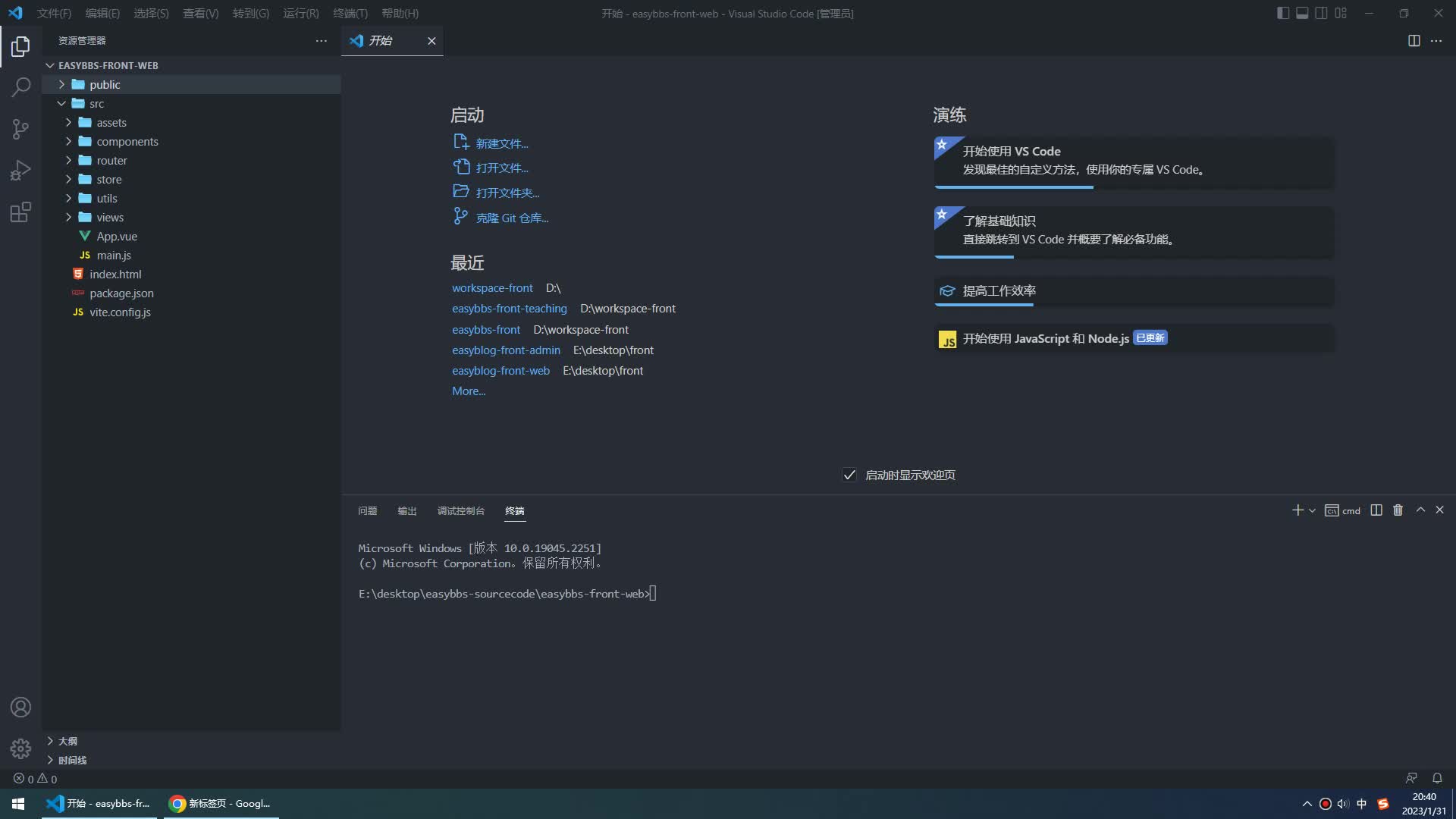Toggle primary side bar layout icon

(1283, 13)
